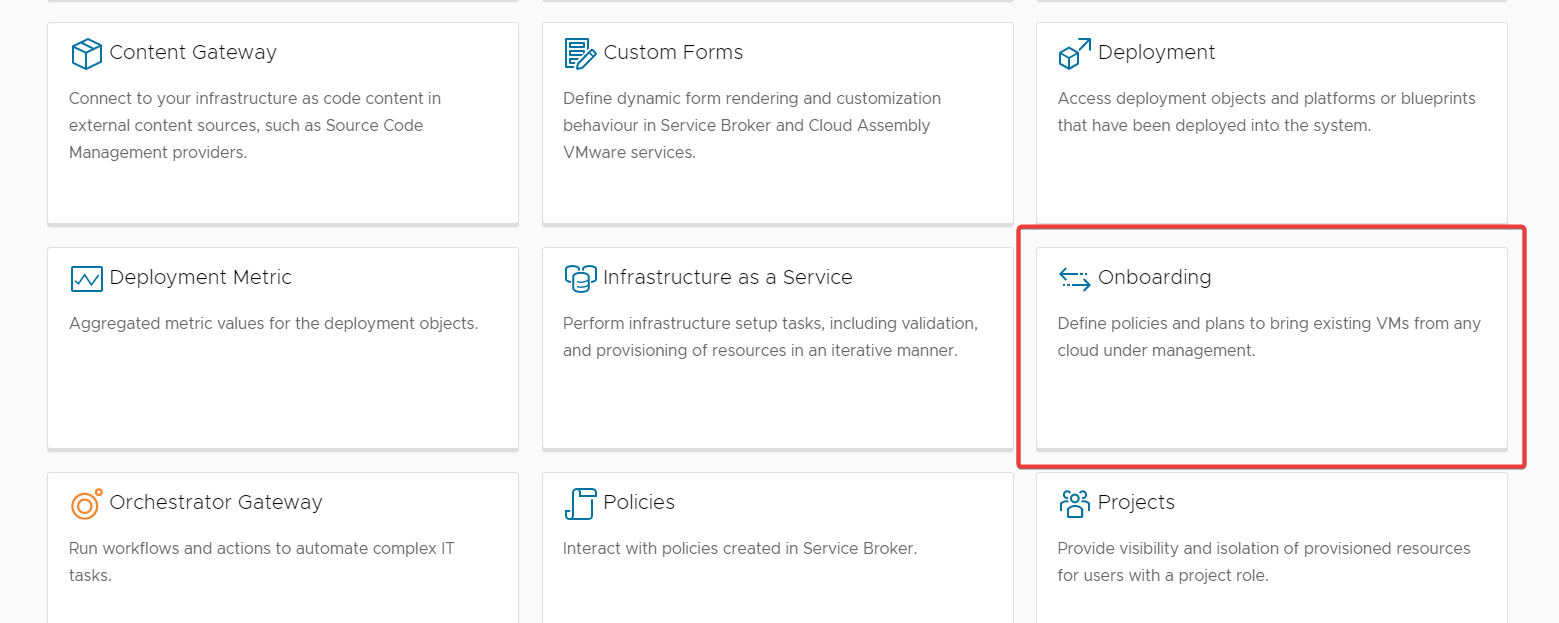Click 'Access deployment objects and platforms' description
This screenshot has width=1559, height=623.
click(1267, 112)
